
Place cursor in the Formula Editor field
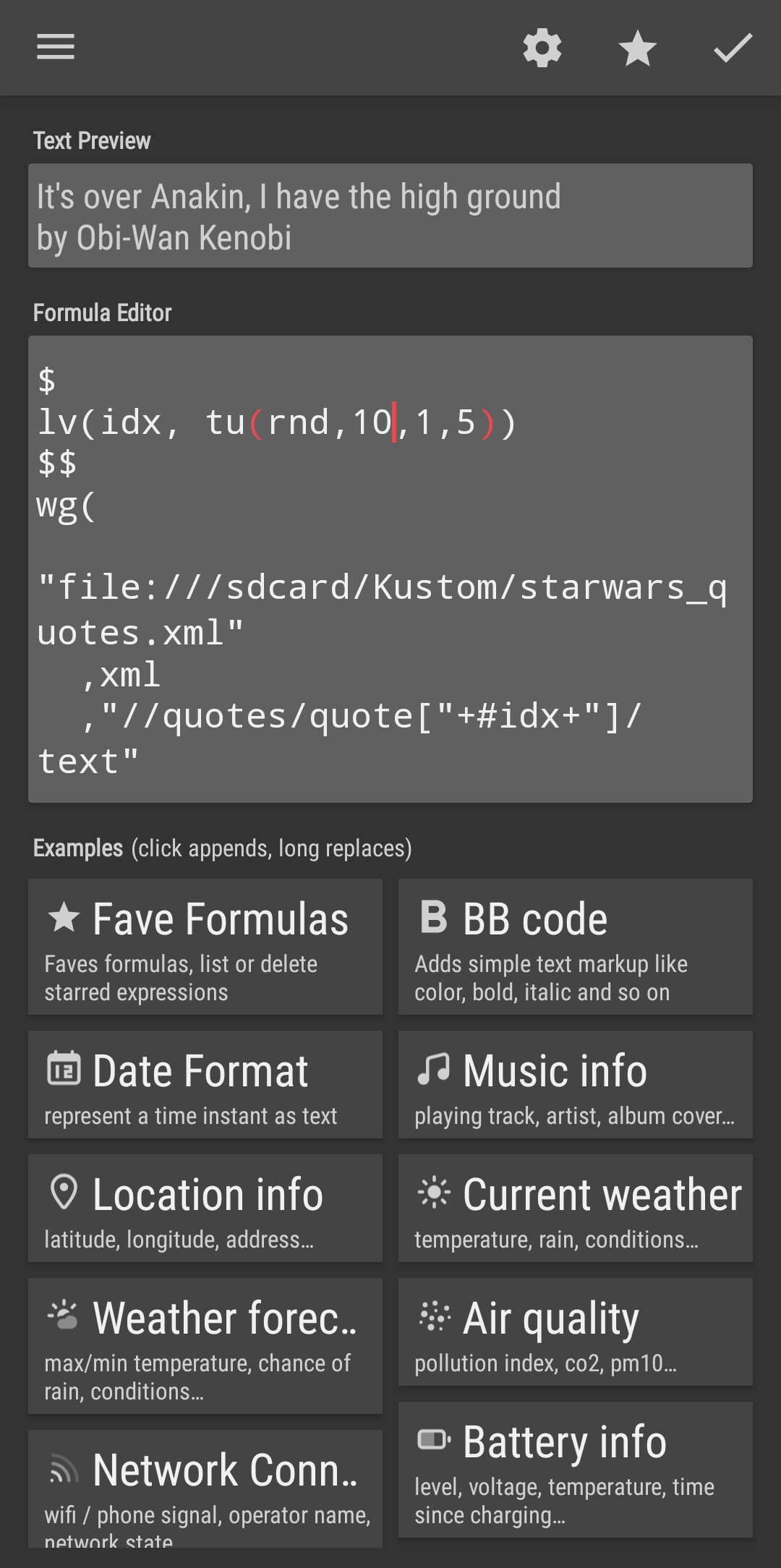coord(390,569)
